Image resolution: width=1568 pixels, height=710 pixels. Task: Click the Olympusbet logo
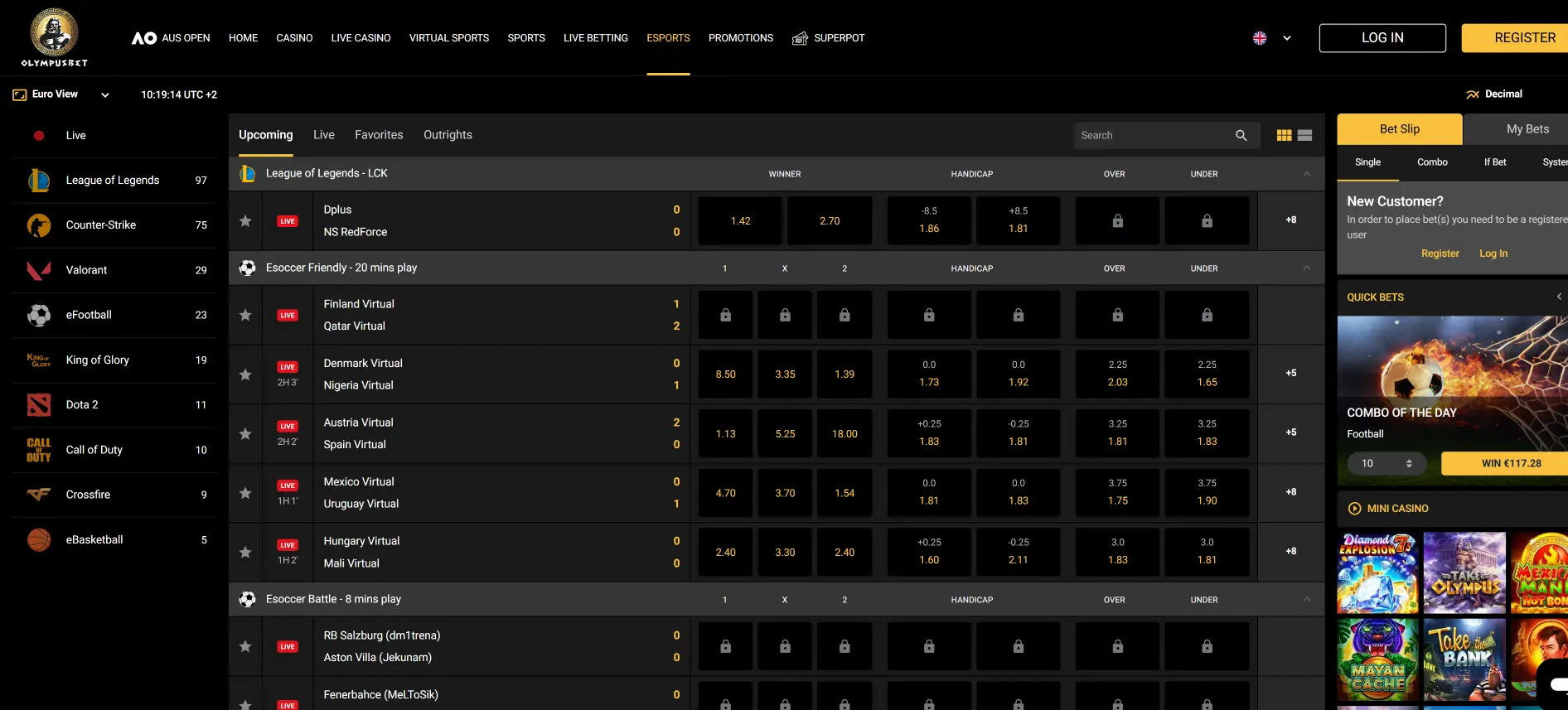click(55, 37)
